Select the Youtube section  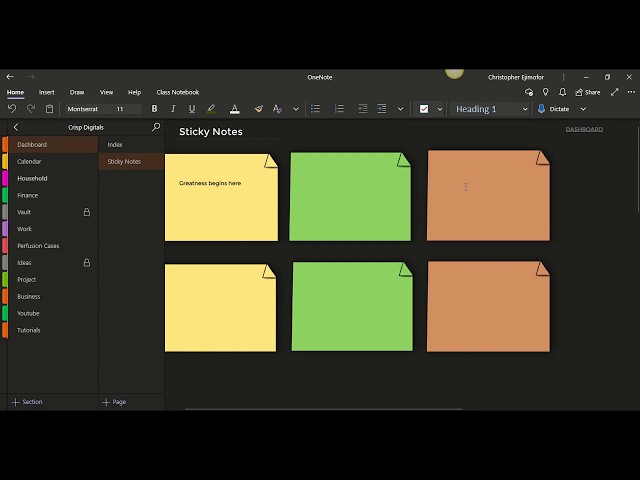coord(53,313)
